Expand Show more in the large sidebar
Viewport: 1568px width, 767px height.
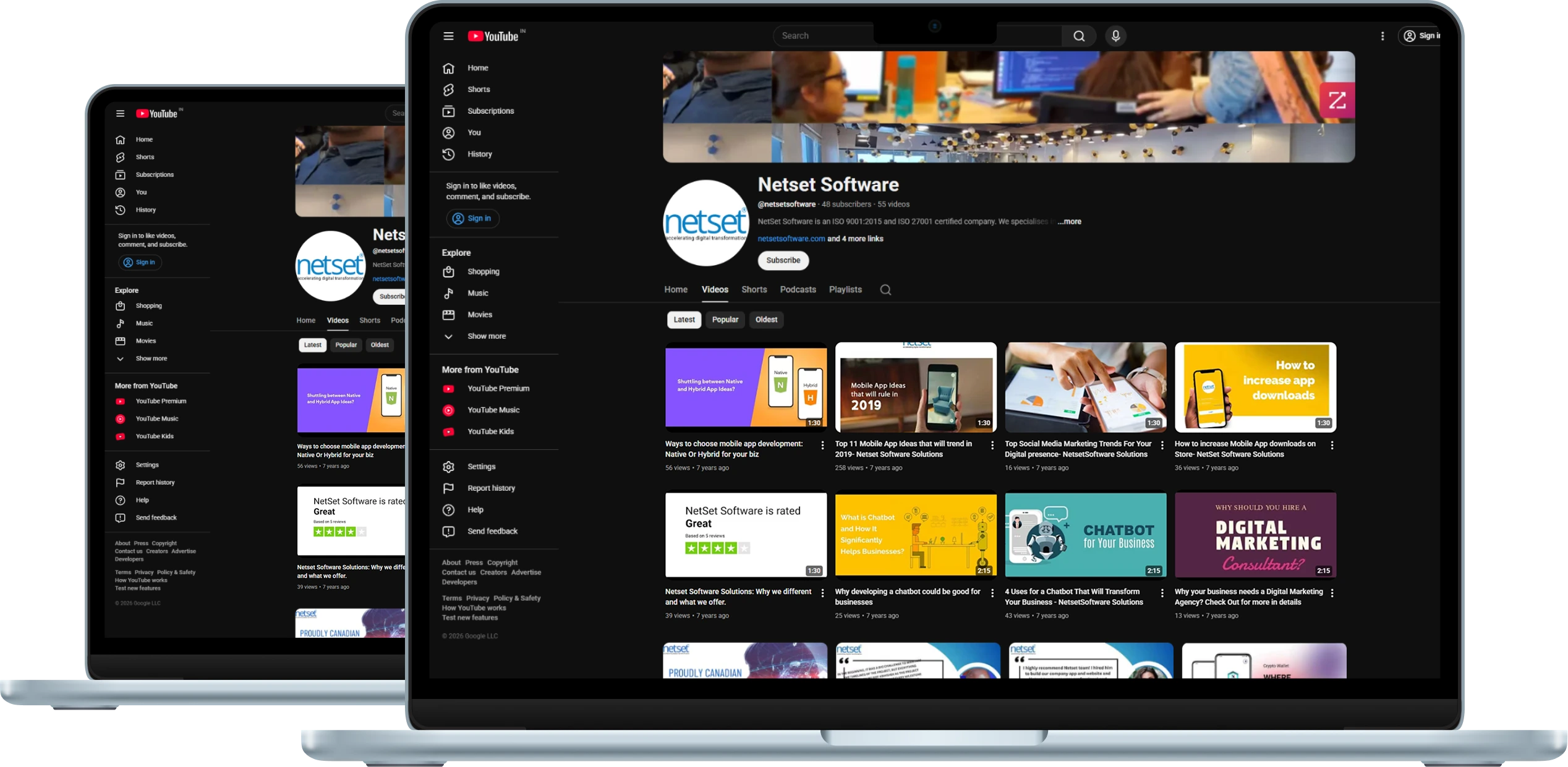pos(486,336)
